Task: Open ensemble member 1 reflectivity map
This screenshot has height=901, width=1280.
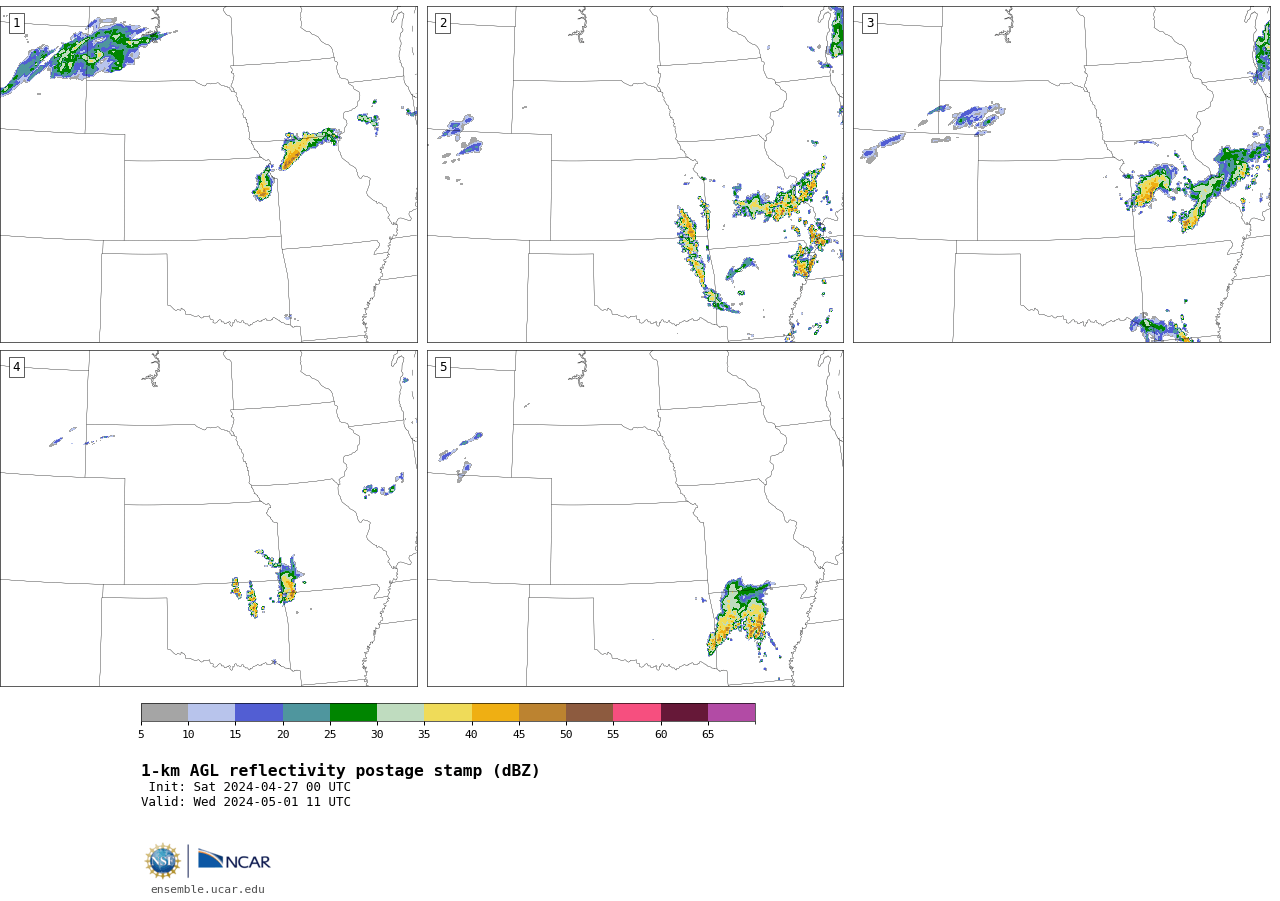Action: click(x=209, y=174)
